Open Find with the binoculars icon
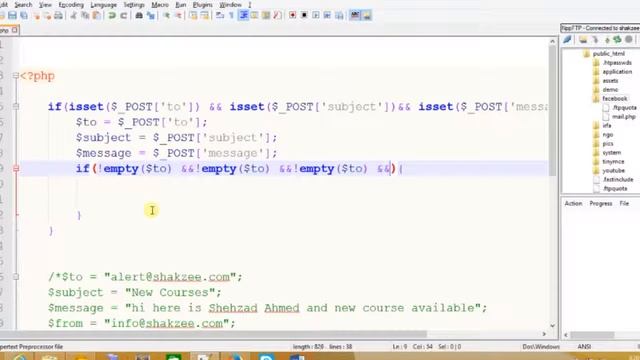The width and height of the screenshot is (640, 360). (x=139, y=16)
